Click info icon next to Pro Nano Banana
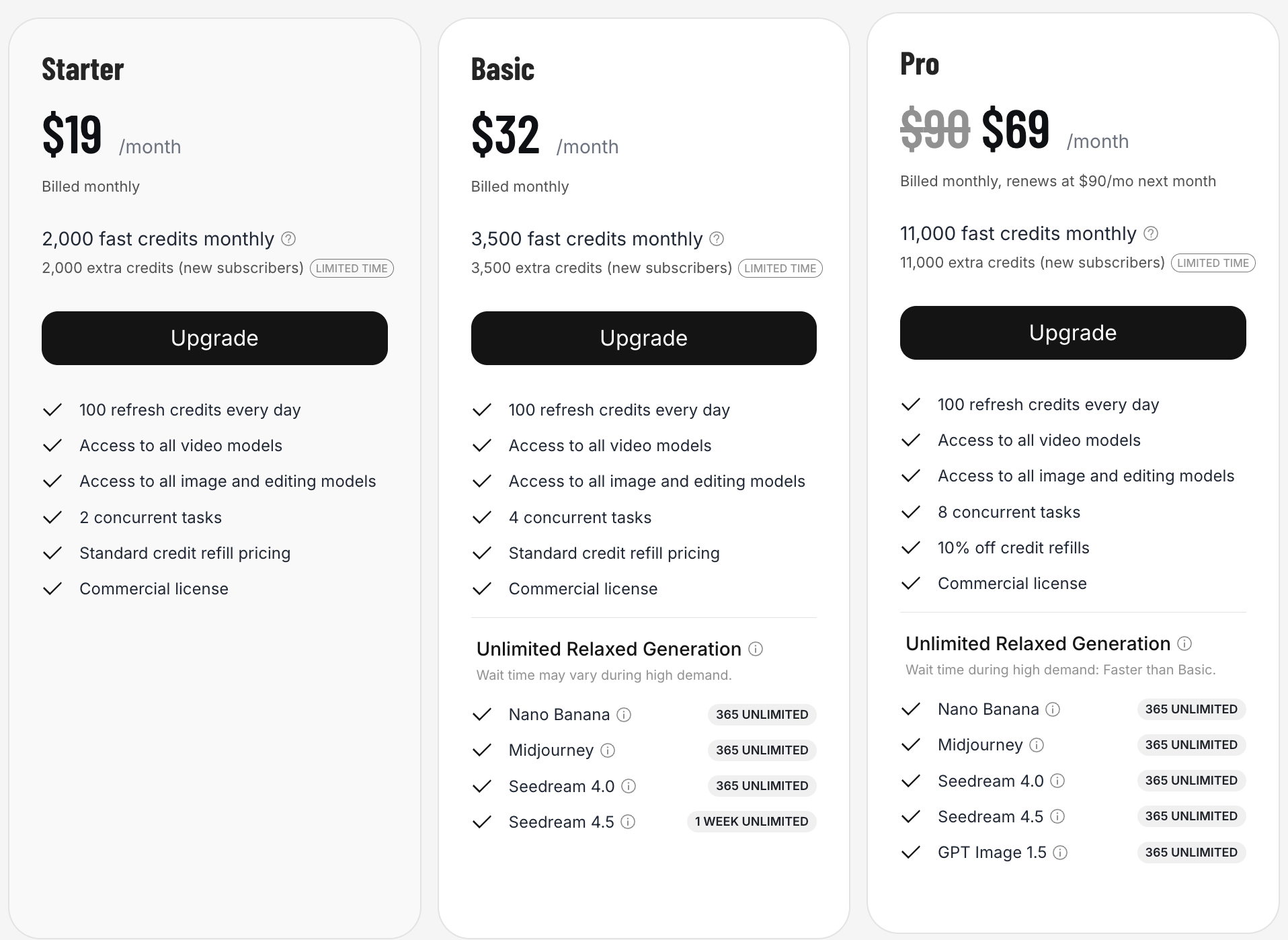The width and height of the screenshot is (1288, 940). tap(1053, 709)
